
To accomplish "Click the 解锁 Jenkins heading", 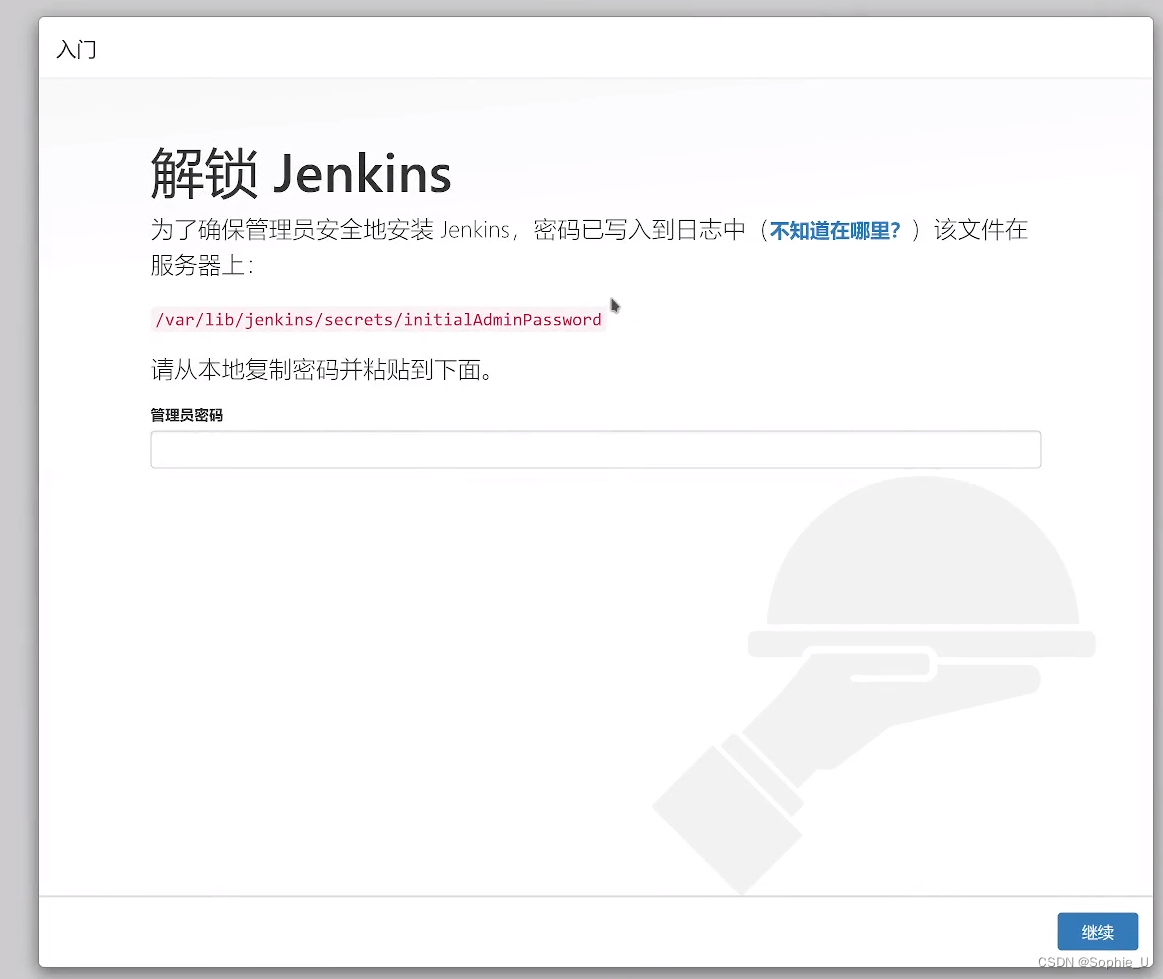I will 301,173.
